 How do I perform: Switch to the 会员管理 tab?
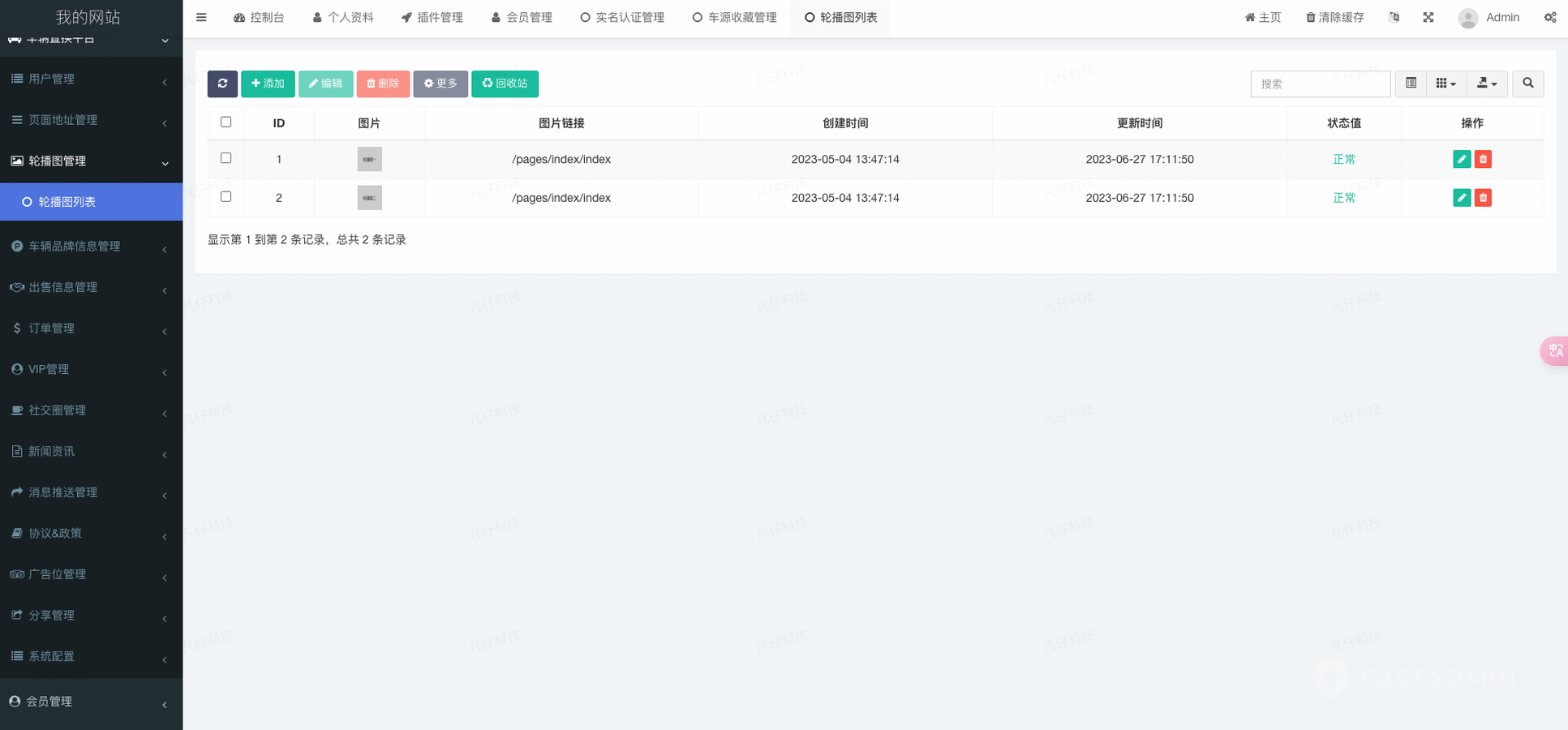tap(522, 18)
